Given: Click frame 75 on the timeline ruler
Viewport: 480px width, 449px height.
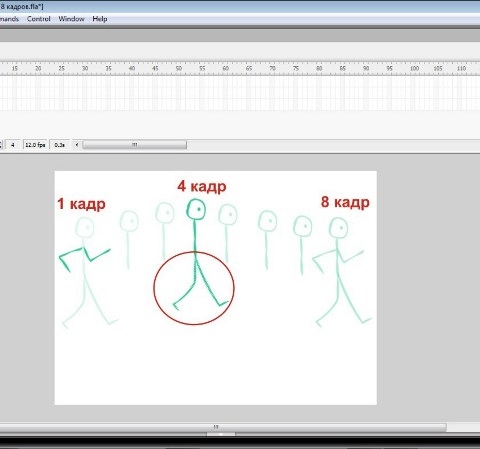Looking at the screenshot, I should coord(296,68).
